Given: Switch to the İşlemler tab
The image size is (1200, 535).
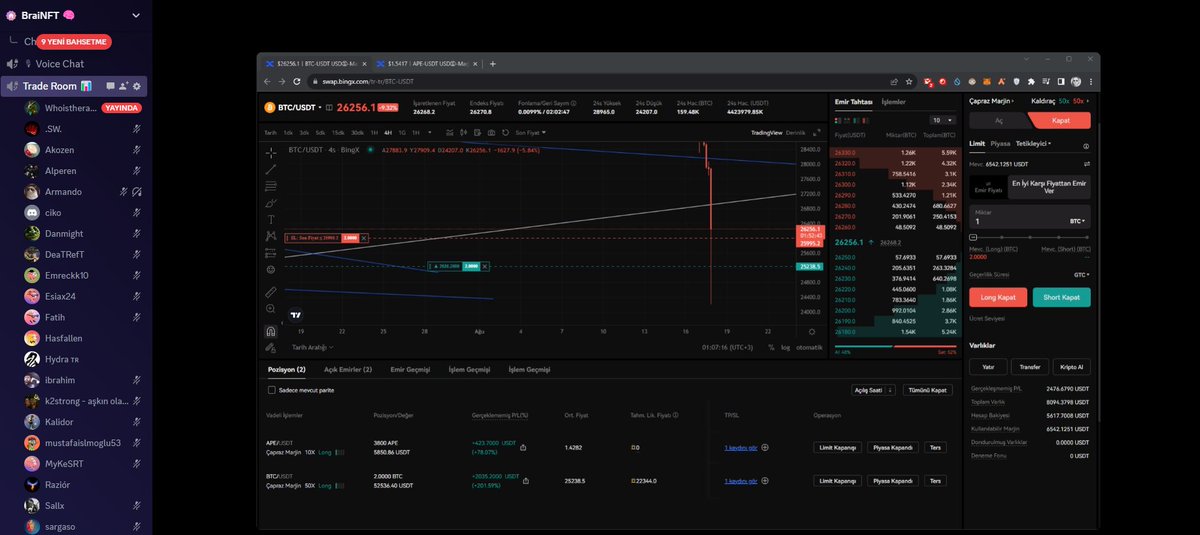Looking at the screenshot, I should (x=893, y=101).
